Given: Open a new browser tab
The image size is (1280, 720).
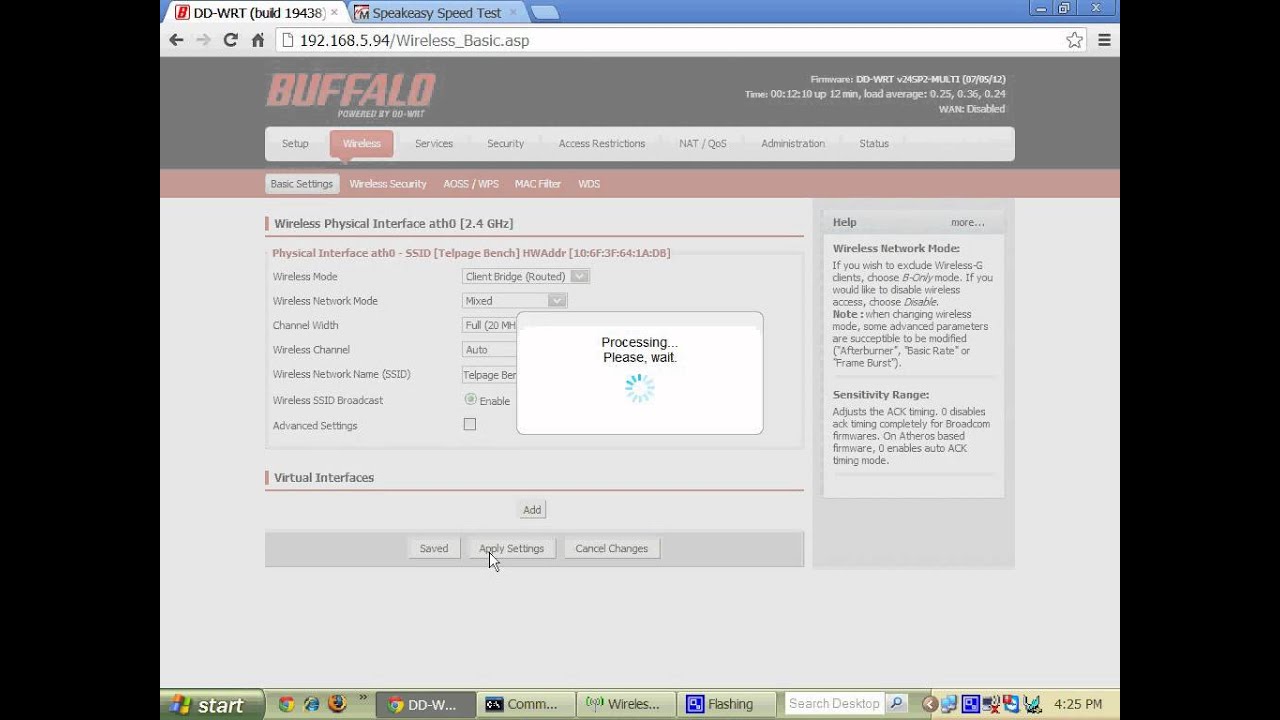Looking at the screenshot, I should point(545,13).
